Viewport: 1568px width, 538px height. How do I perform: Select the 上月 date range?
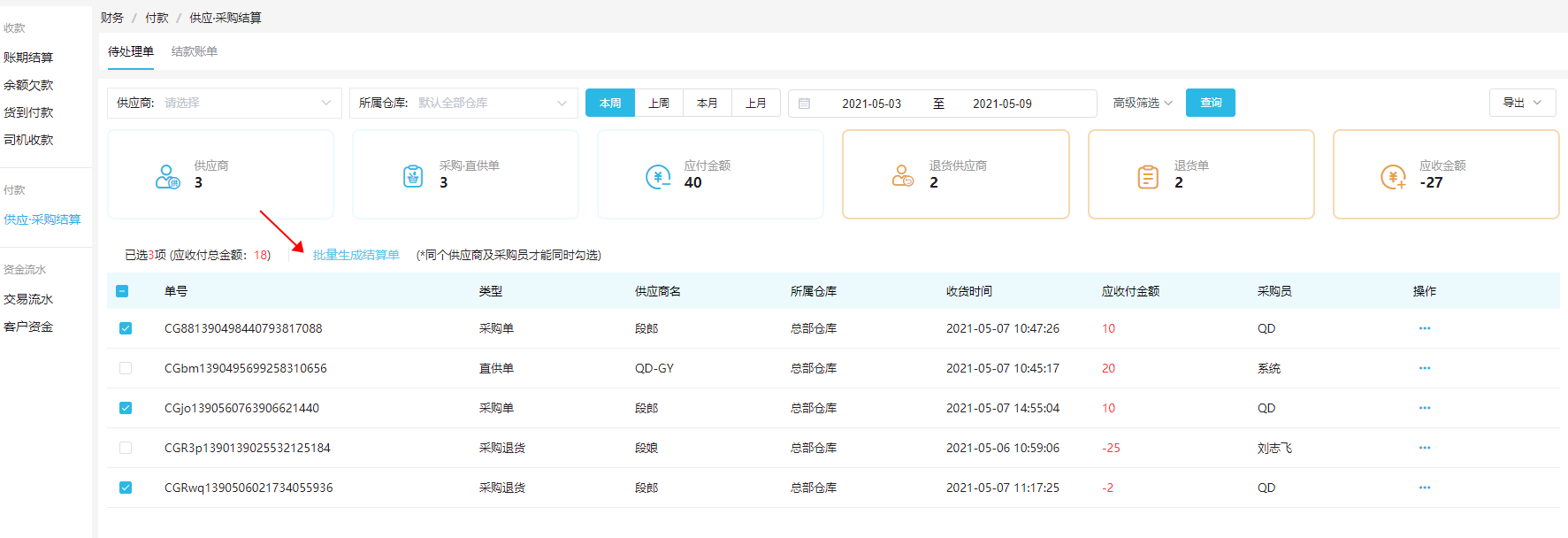coord(756,103)
